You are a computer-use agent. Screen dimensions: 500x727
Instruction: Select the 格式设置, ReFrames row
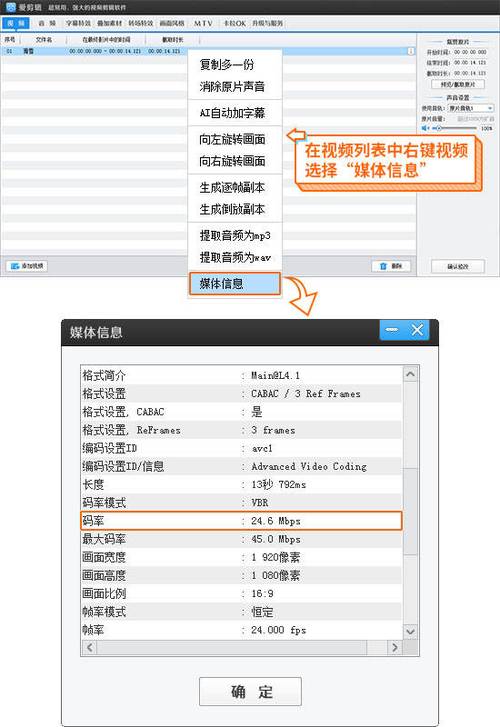(241, 430)
